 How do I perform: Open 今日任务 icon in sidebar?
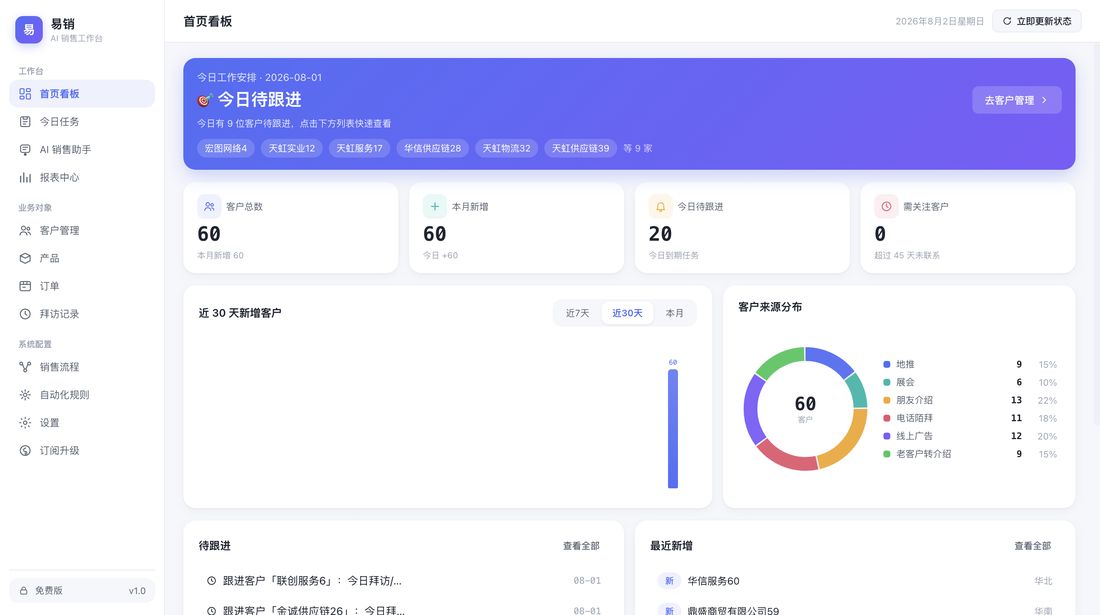click(25, 121)
